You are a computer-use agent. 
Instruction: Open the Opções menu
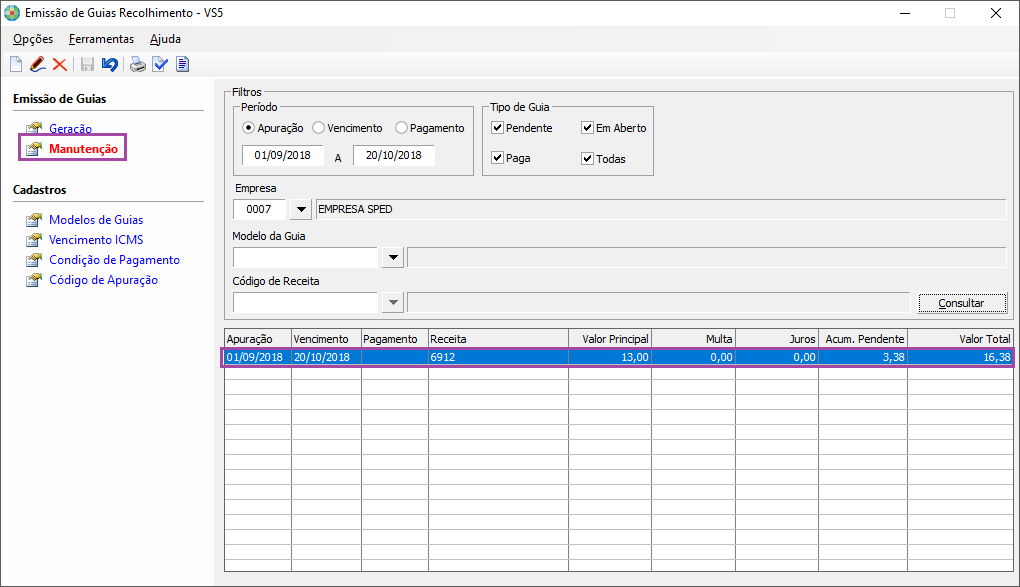[x=33, y=39]
